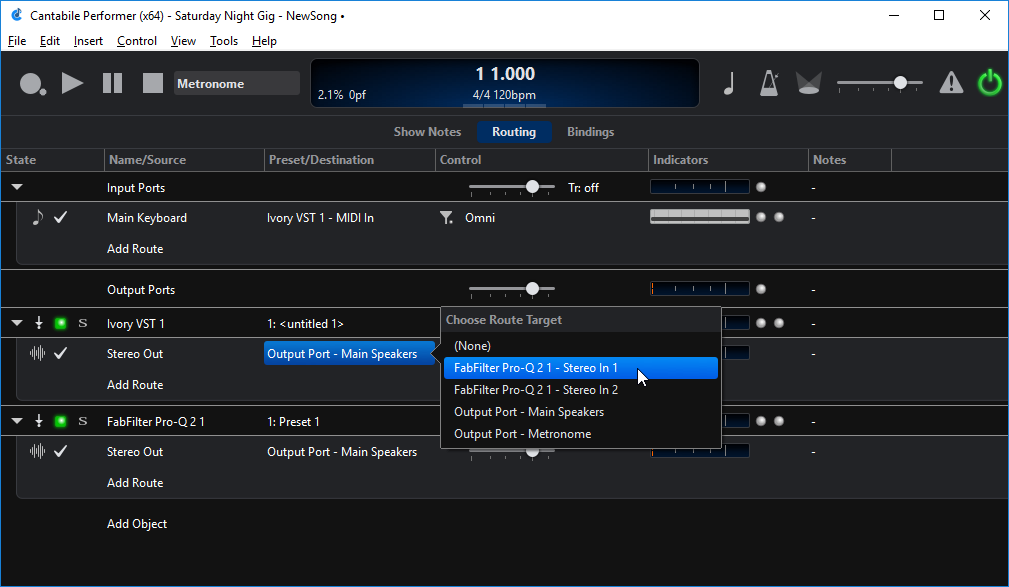Click the Omni channel setting
This screenshot has height=587, width=1009.
click(480, 218)
